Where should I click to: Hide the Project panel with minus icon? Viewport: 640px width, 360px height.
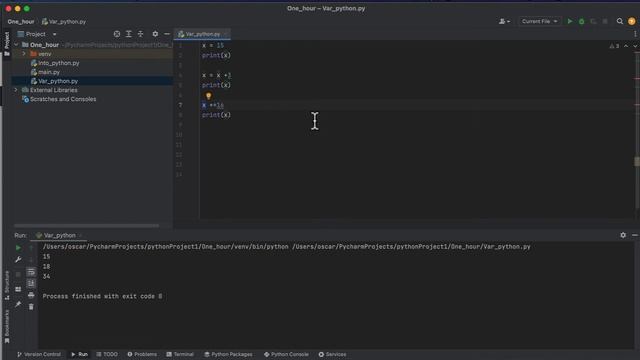point(167,34)
